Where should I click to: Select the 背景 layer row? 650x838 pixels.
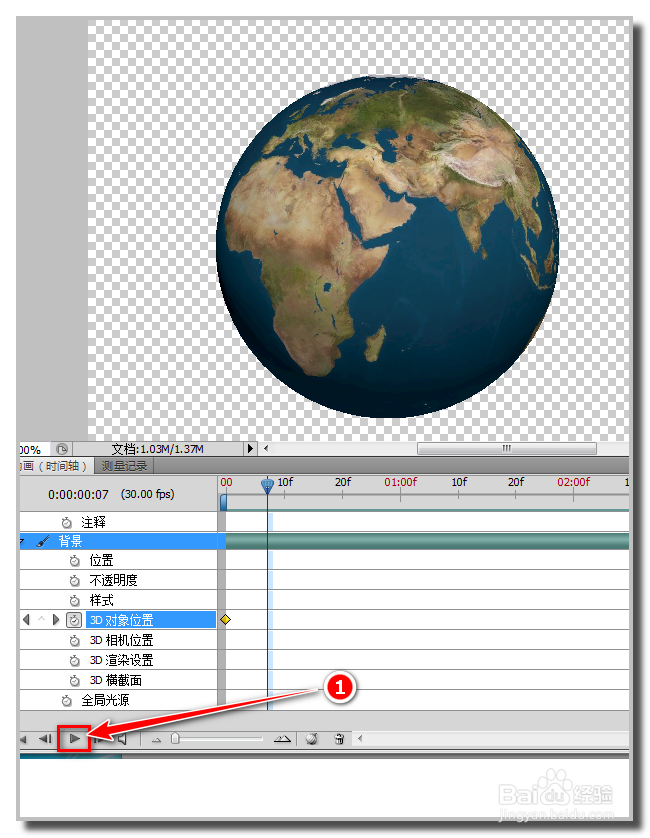(x=118, y=541)
